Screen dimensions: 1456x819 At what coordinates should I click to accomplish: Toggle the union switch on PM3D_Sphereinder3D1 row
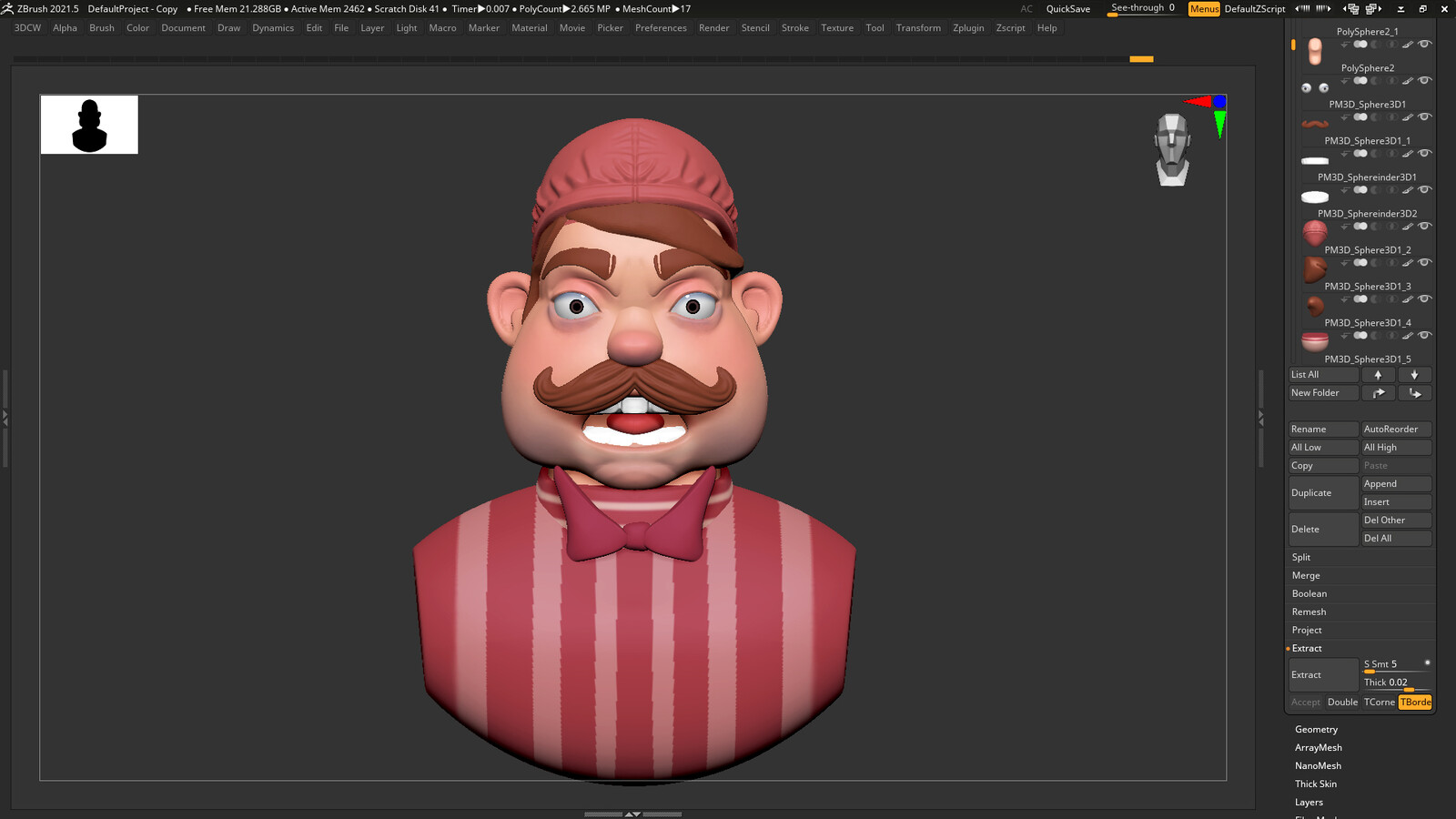click(1360, 189)
